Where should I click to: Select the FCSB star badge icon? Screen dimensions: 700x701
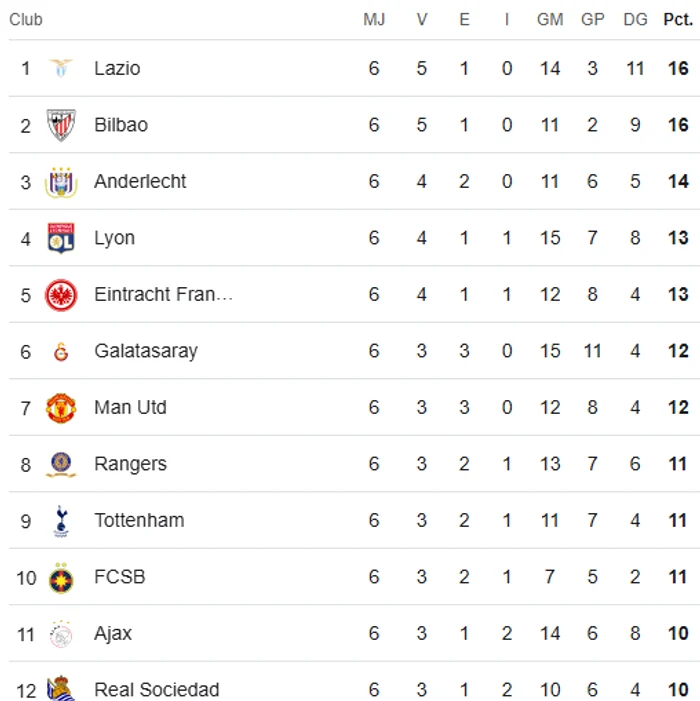pyautogui.click(x=61, y=578)
